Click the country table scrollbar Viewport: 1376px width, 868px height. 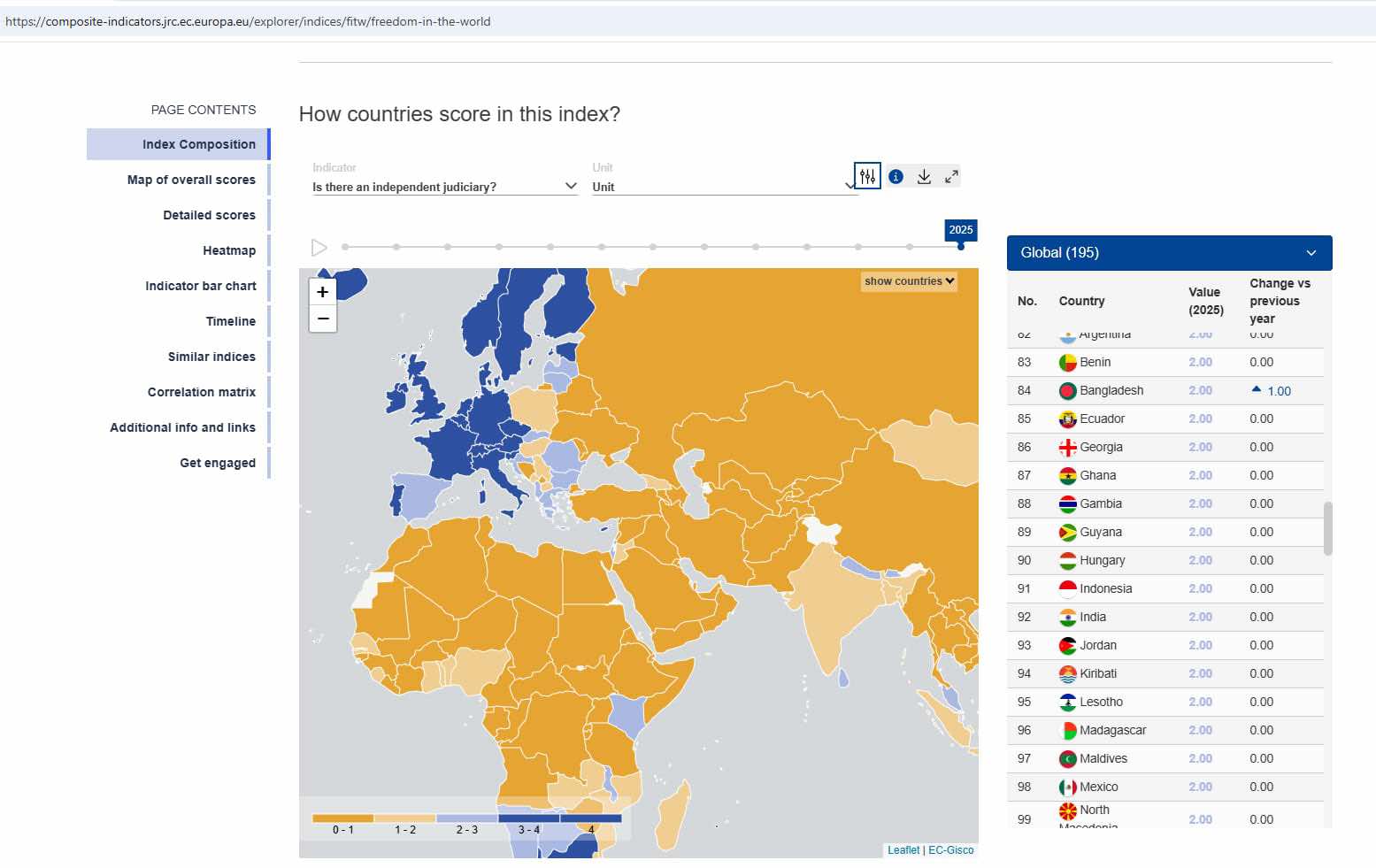pos(1327,528)
